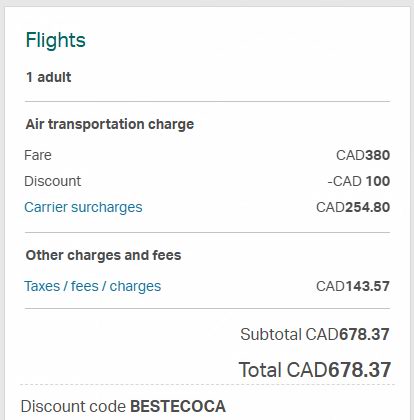This screenshot has width=414, height=420.
Task: Click the Other charges and fees heading
Action: pos(103,255)
